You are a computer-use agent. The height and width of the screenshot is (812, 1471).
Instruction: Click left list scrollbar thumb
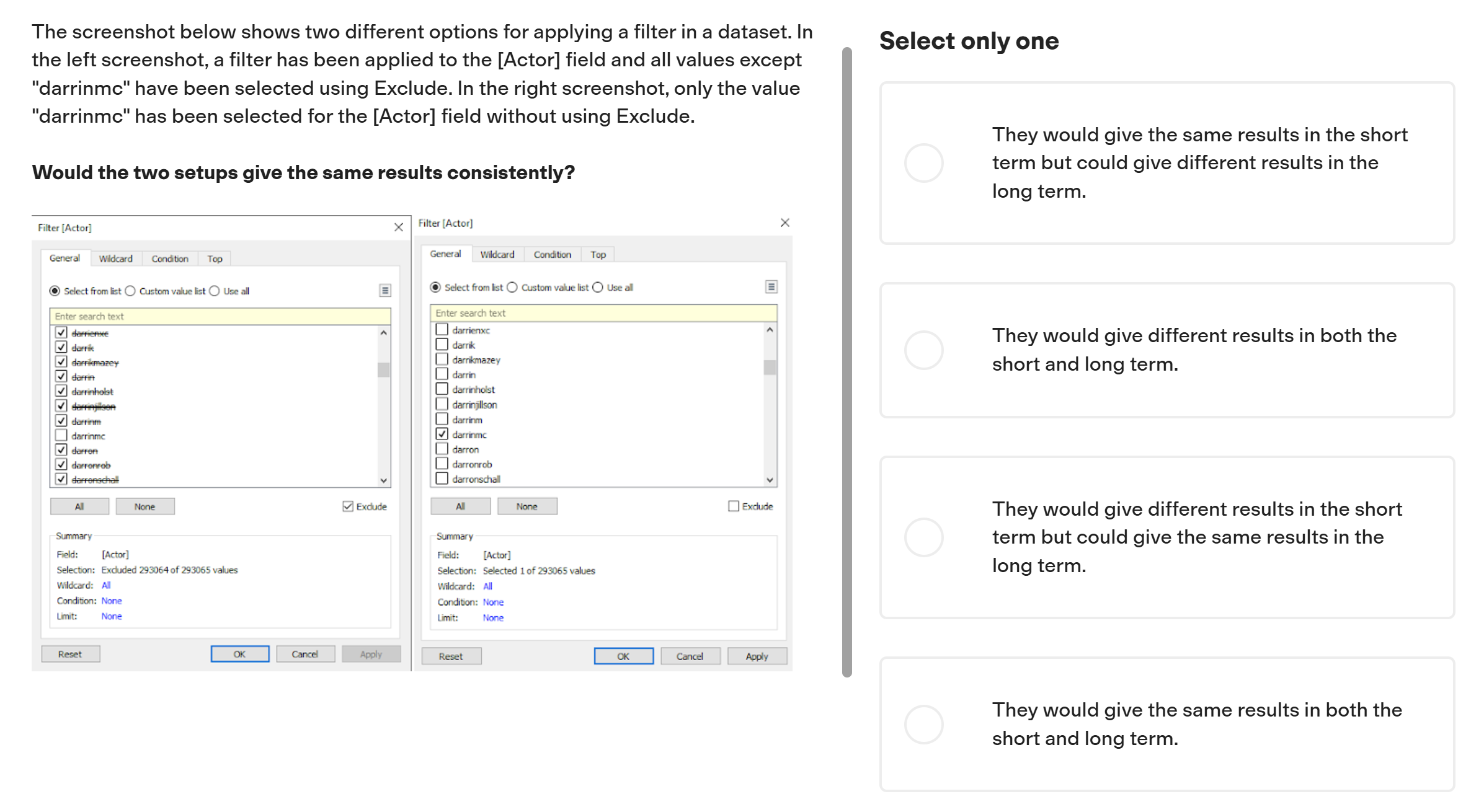pyautogui.click(x=384, y=370)
